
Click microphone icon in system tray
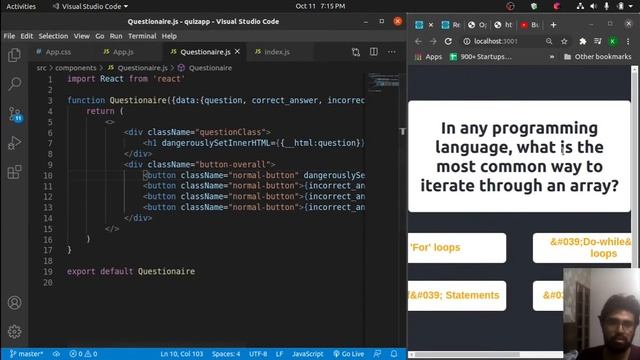607,6
